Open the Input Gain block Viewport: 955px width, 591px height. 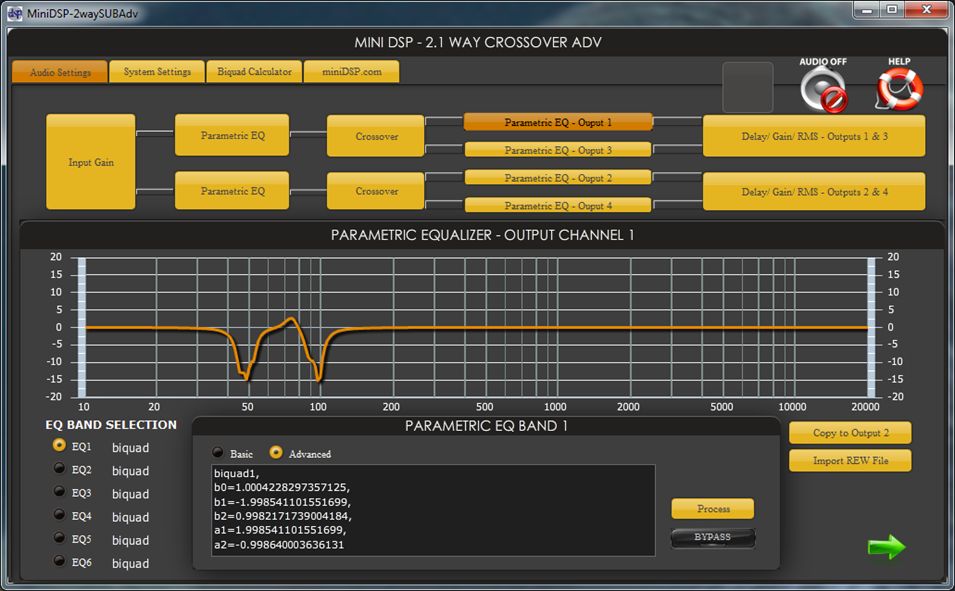point(91,161)
